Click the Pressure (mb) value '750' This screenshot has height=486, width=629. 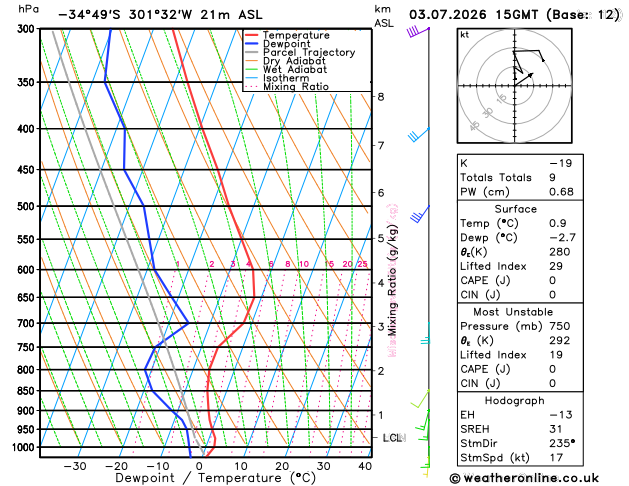click(560, 326)
